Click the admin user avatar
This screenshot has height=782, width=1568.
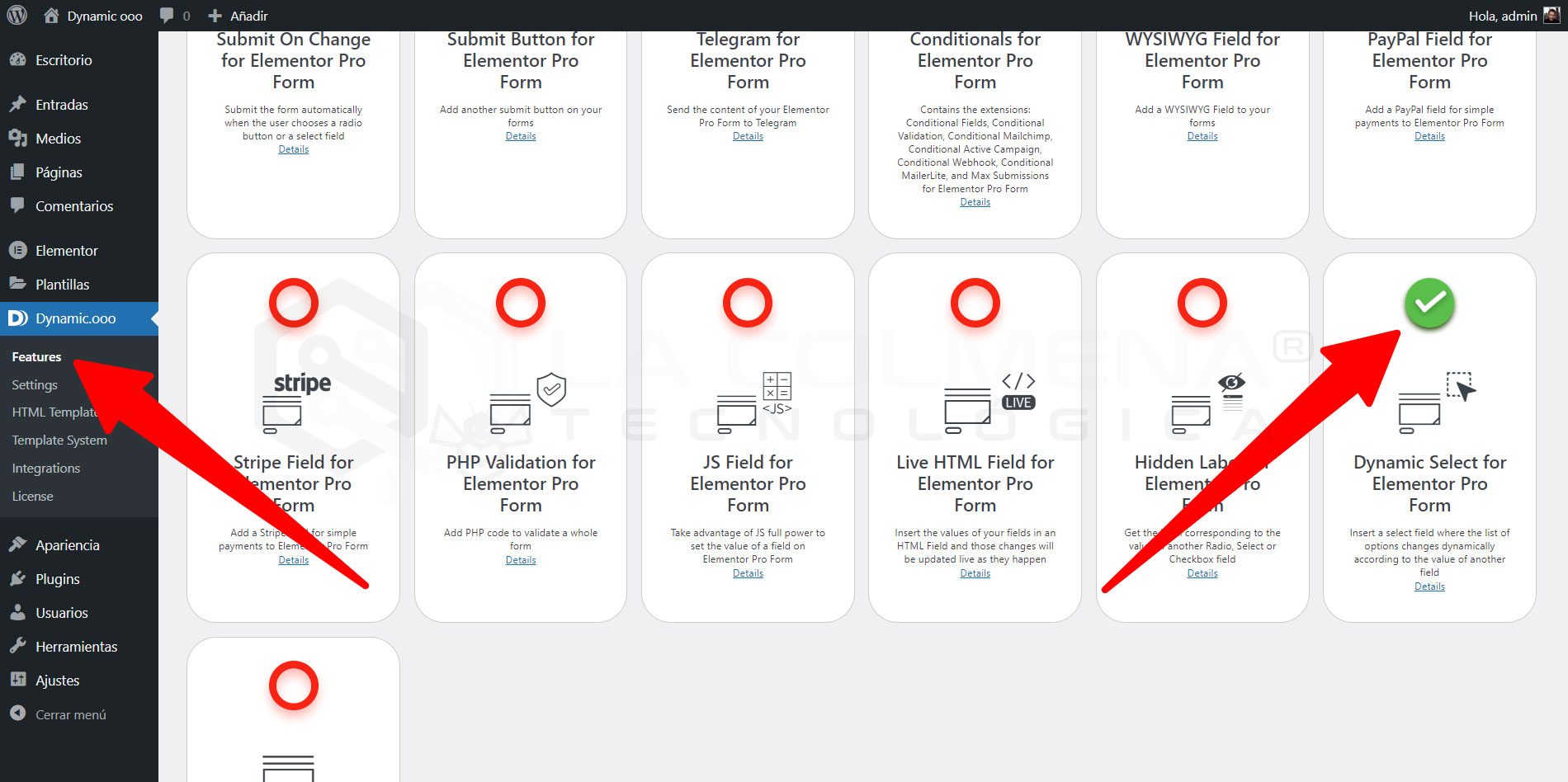tap(1551, 16)
